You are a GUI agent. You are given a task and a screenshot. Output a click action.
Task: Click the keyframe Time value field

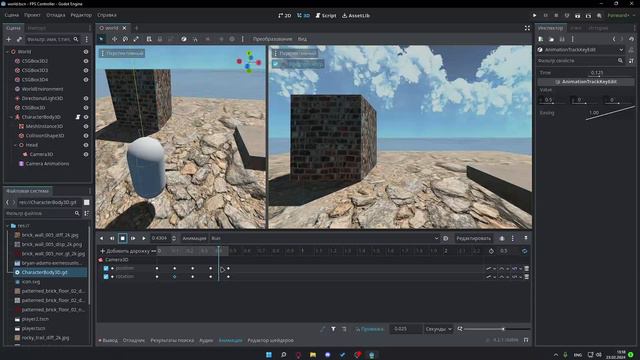click(610, 73)
